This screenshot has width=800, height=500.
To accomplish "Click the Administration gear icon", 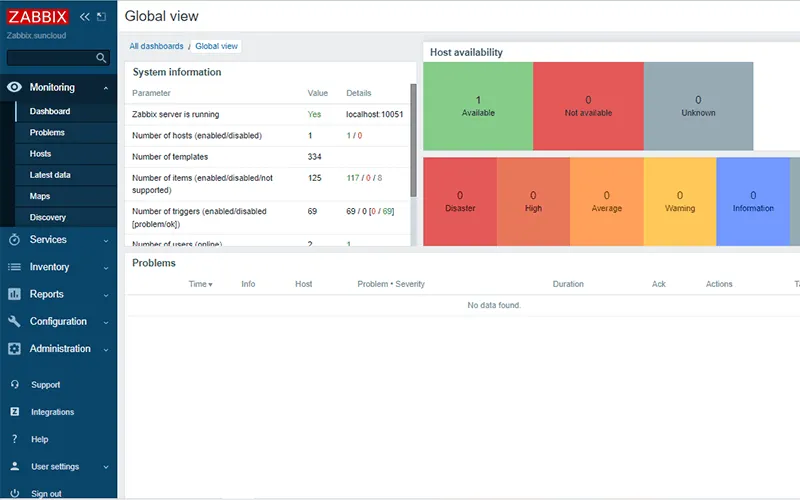I will tap(14, 349).
